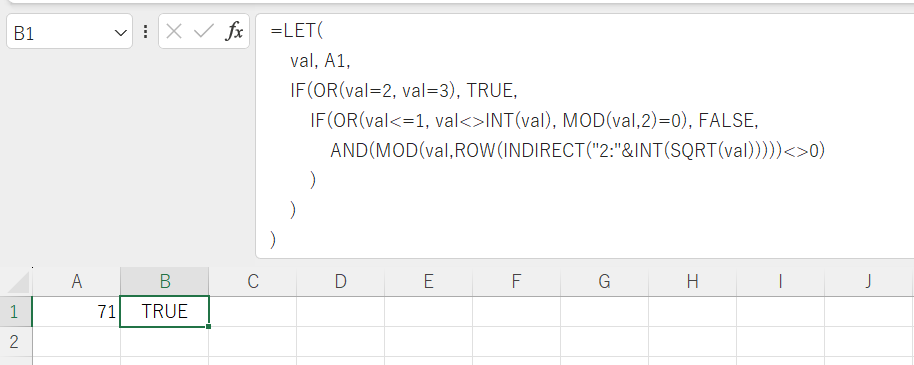Cancel formula entry with X icon
The image size is (914, 365).
174,31
